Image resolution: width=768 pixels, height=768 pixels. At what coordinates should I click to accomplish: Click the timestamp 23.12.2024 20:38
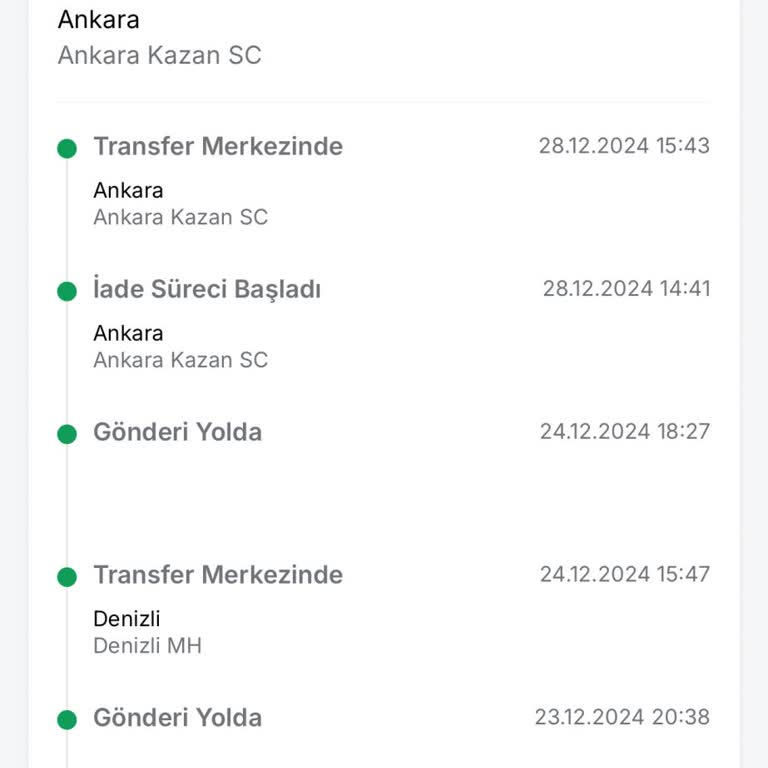coord(622,717)
